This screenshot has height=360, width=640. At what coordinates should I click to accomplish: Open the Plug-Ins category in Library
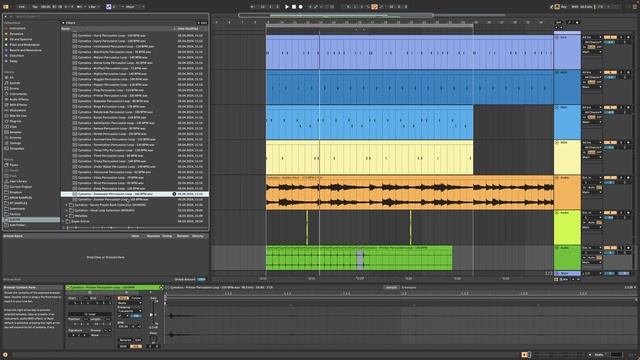pos(16,121)
